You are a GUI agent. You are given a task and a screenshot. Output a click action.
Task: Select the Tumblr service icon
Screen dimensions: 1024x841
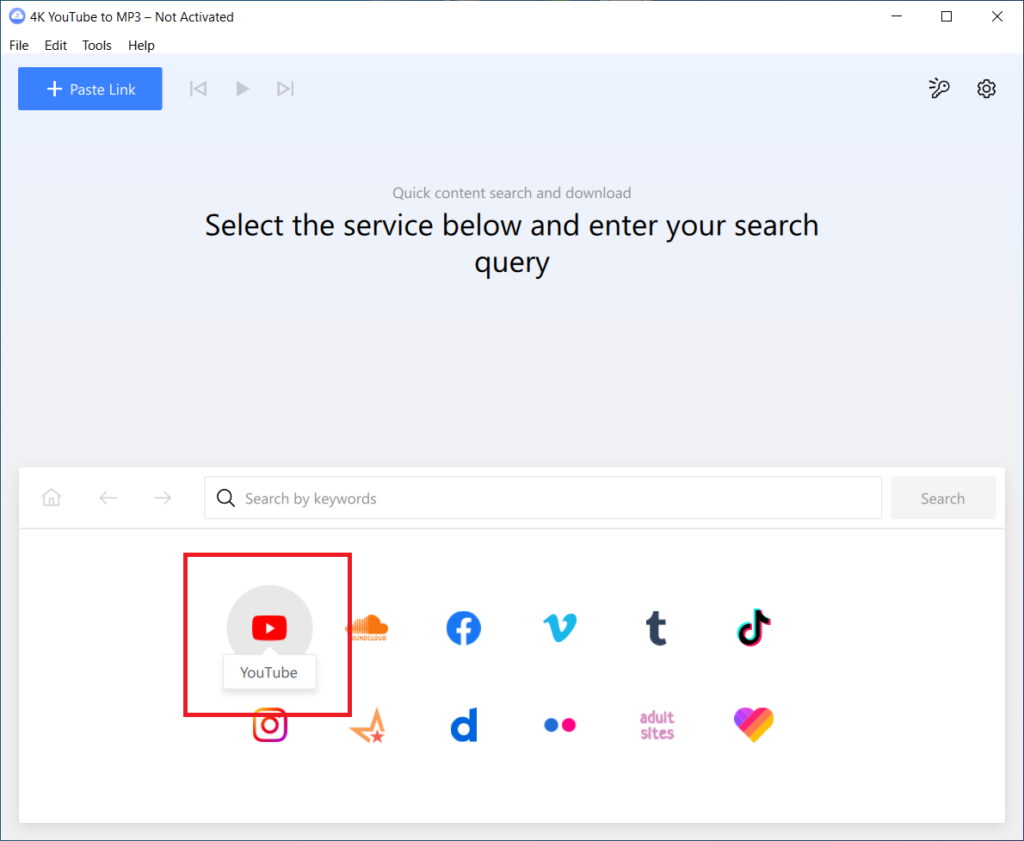656,628
